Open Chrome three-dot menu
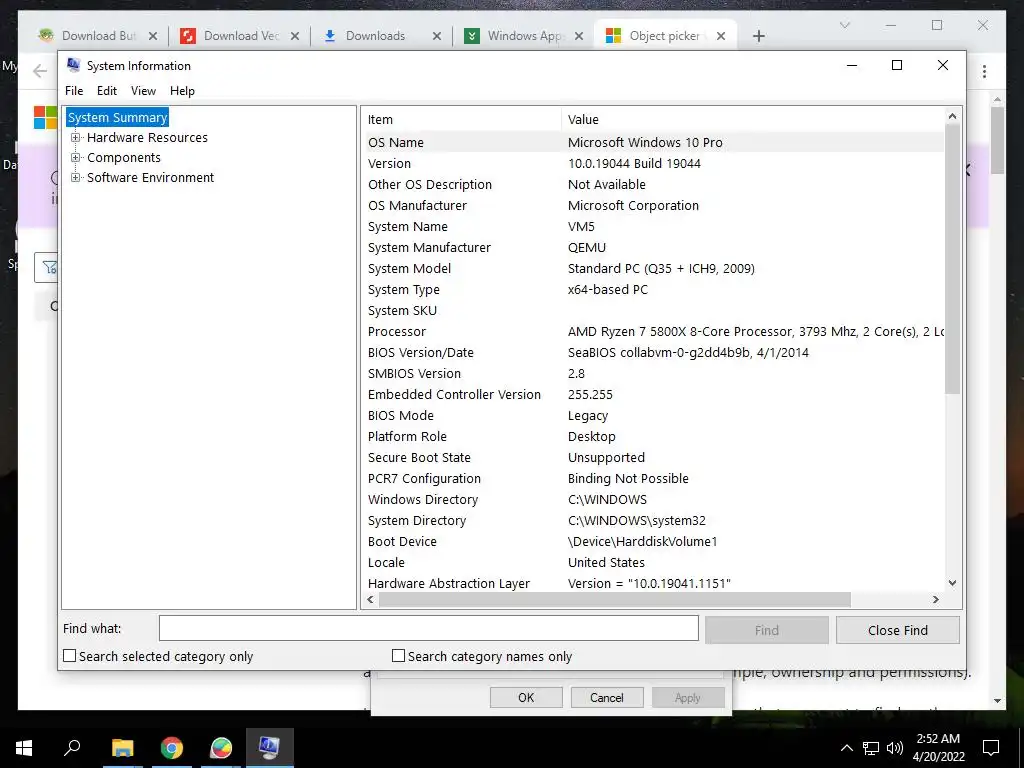The image size is (1024, 768). 984,72
